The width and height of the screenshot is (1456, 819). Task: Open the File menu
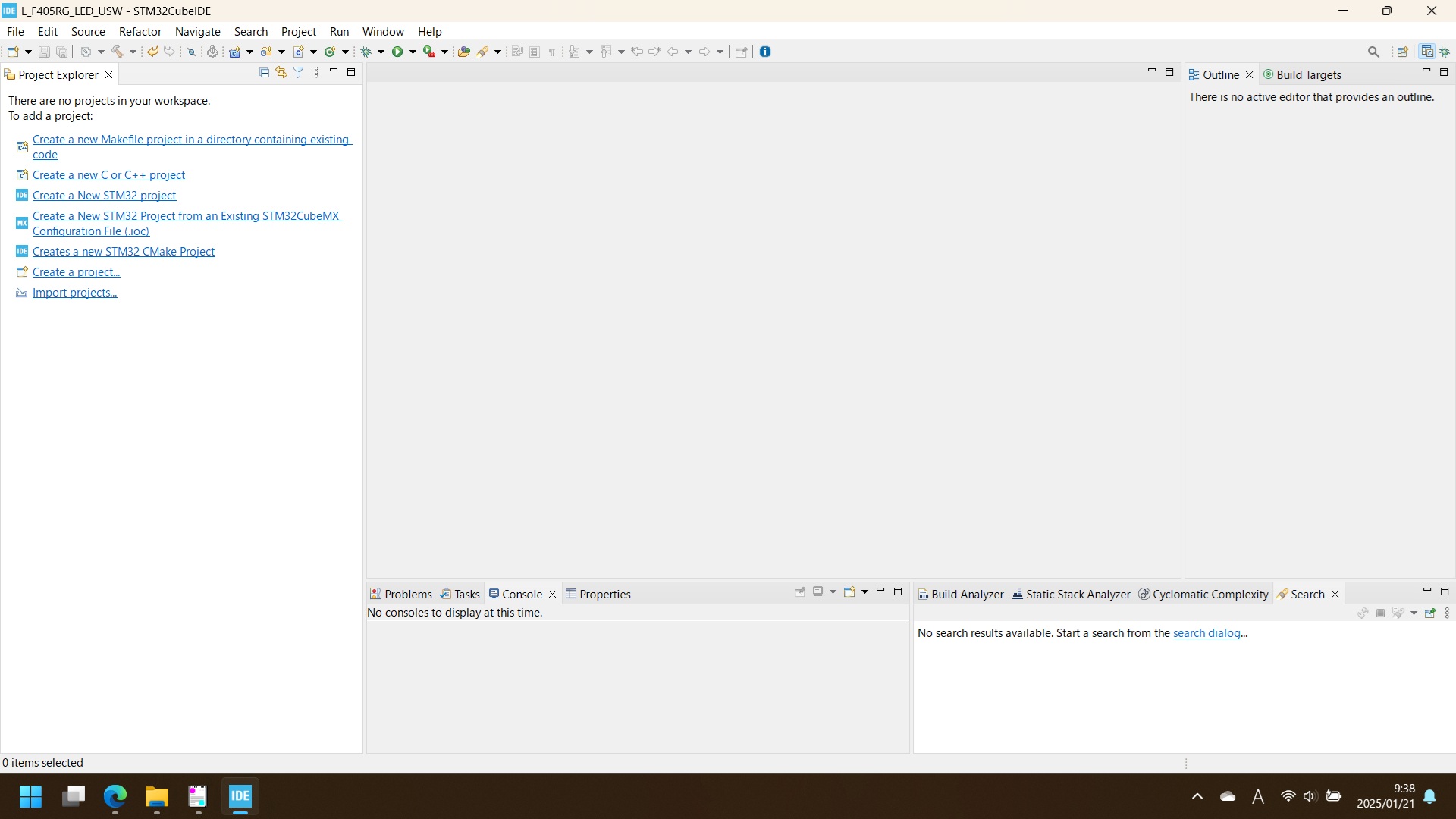[x=15, y=31]
